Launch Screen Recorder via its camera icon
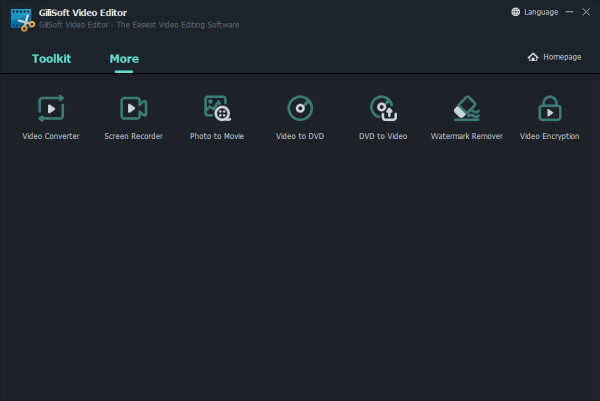Viewport: 600px width, 401px height. tap(133, 108)
